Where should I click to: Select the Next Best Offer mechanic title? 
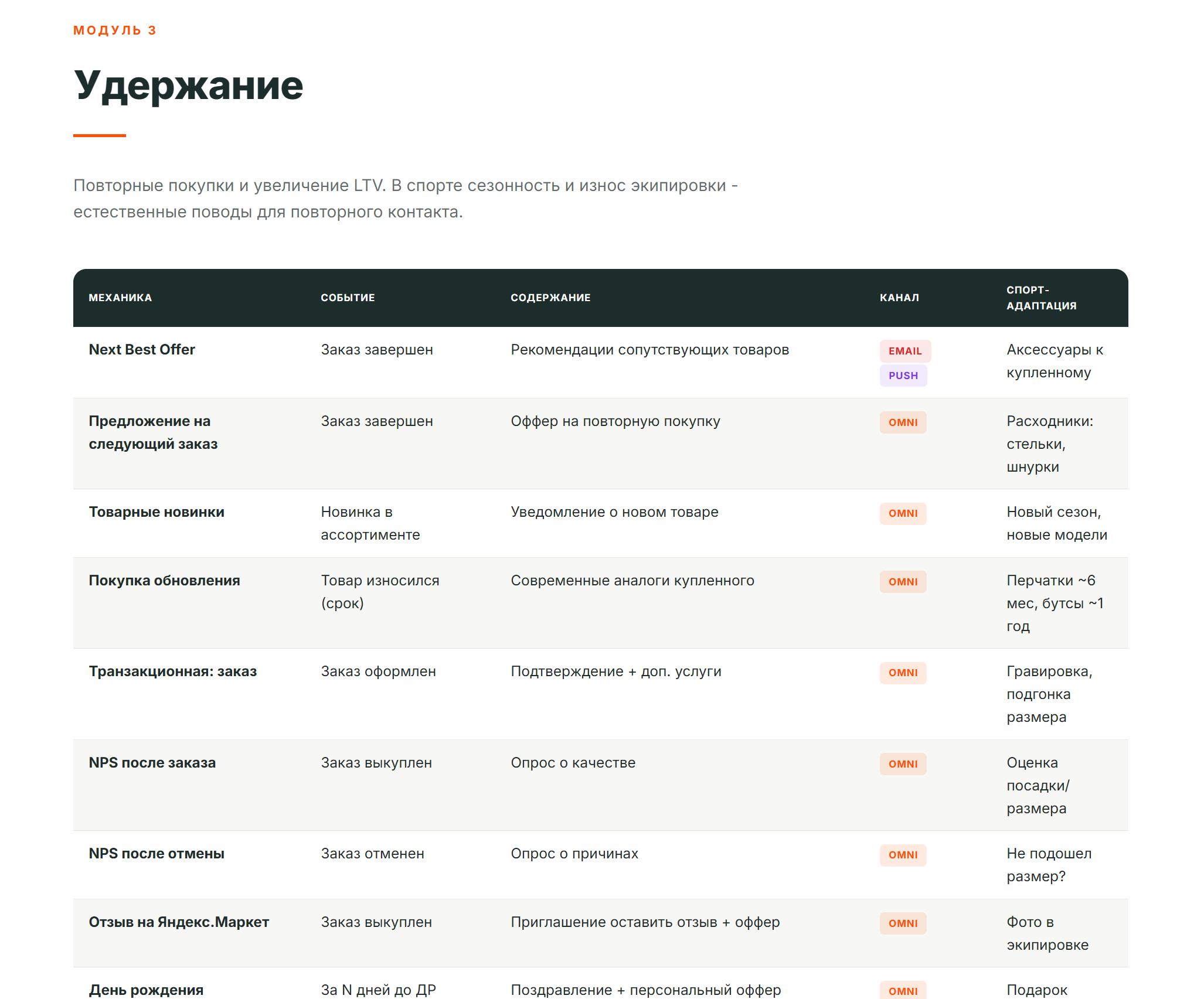142,350
